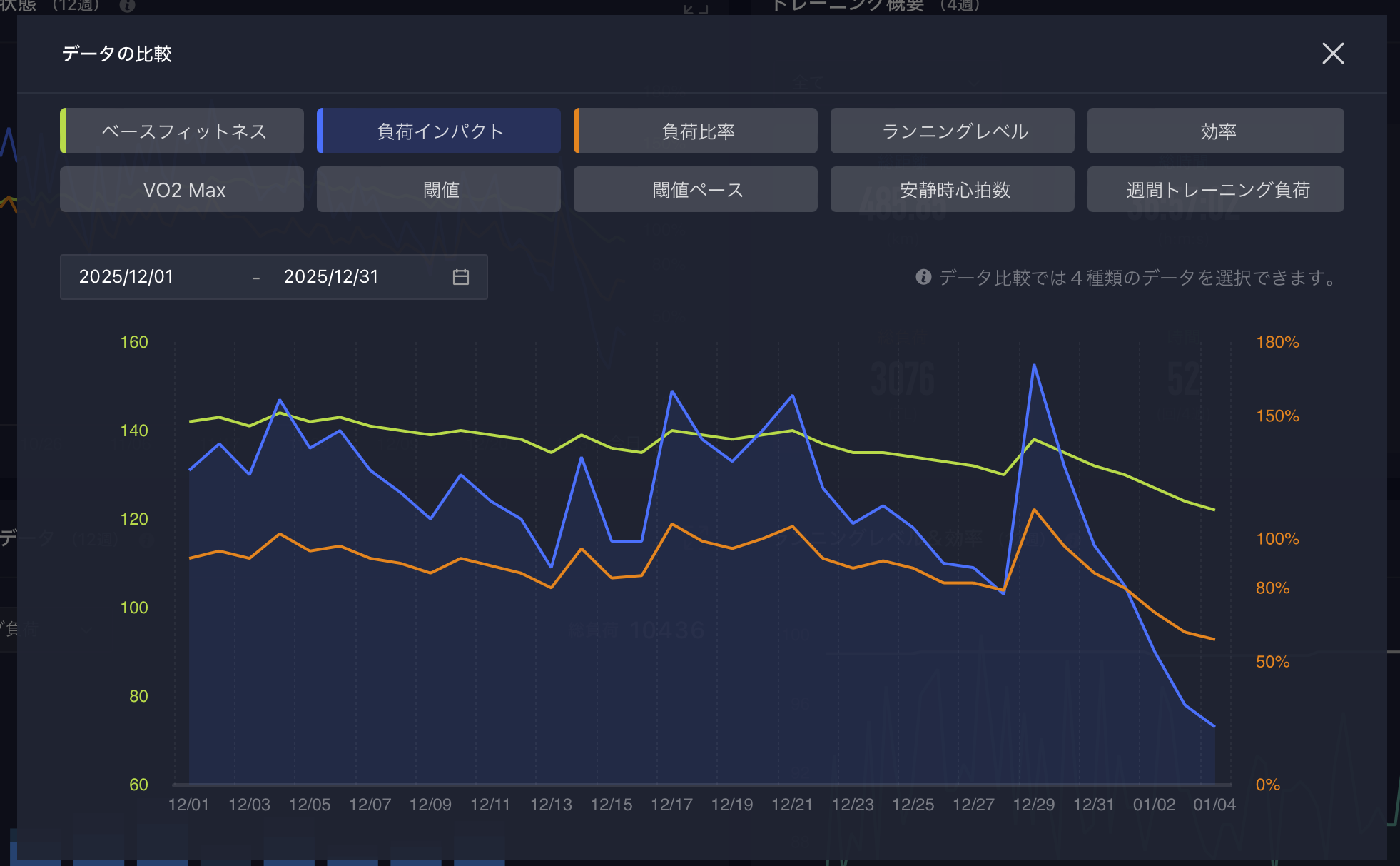The width and height of the screenshot is (1400, 866).
Task: Click the expand icon behind the dialog top
Action: 695,9
